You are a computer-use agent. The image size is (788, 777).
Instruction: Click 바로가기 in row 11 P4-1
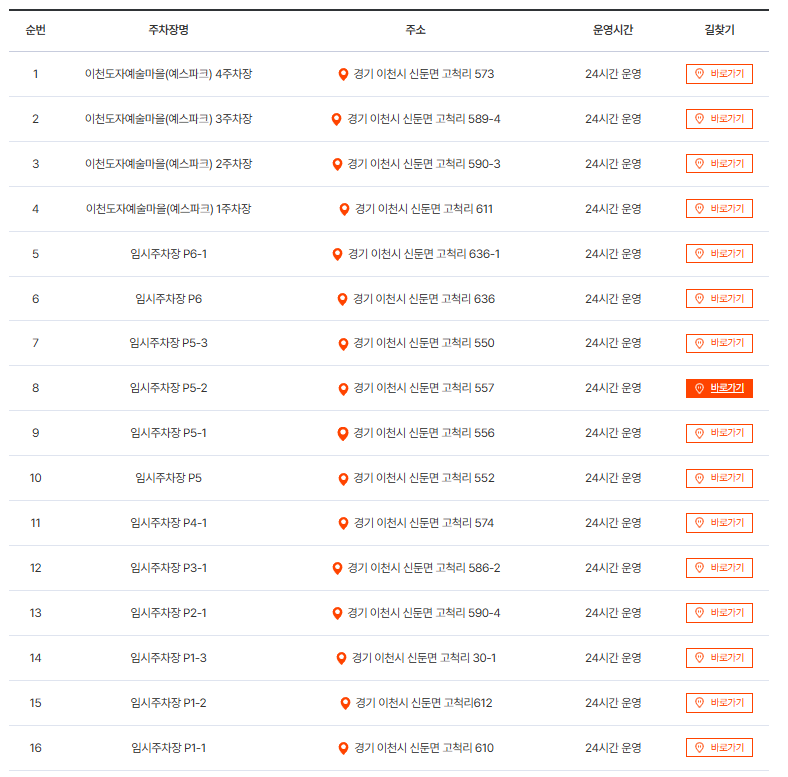pos(719,523)
